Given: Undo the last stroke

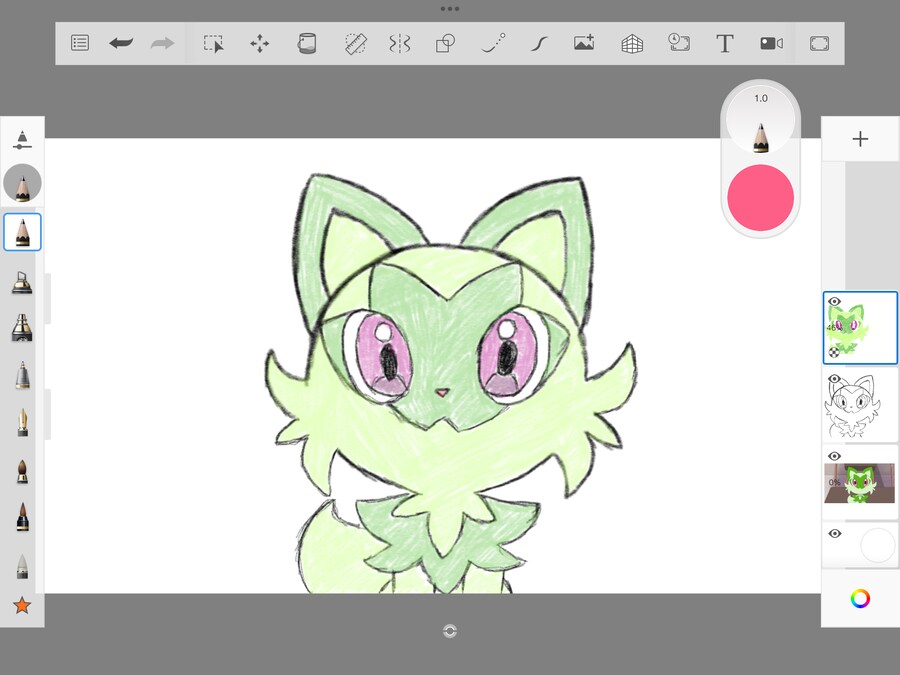Looking at the screenshot, I should point(121,43).
